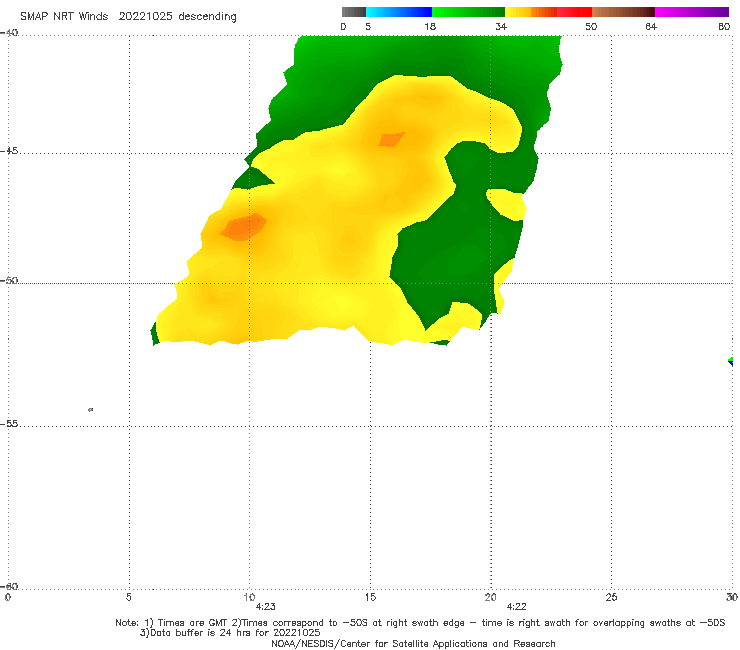740x650 pixels.
Task: Click the color bar label '80'
Action: 724,26
